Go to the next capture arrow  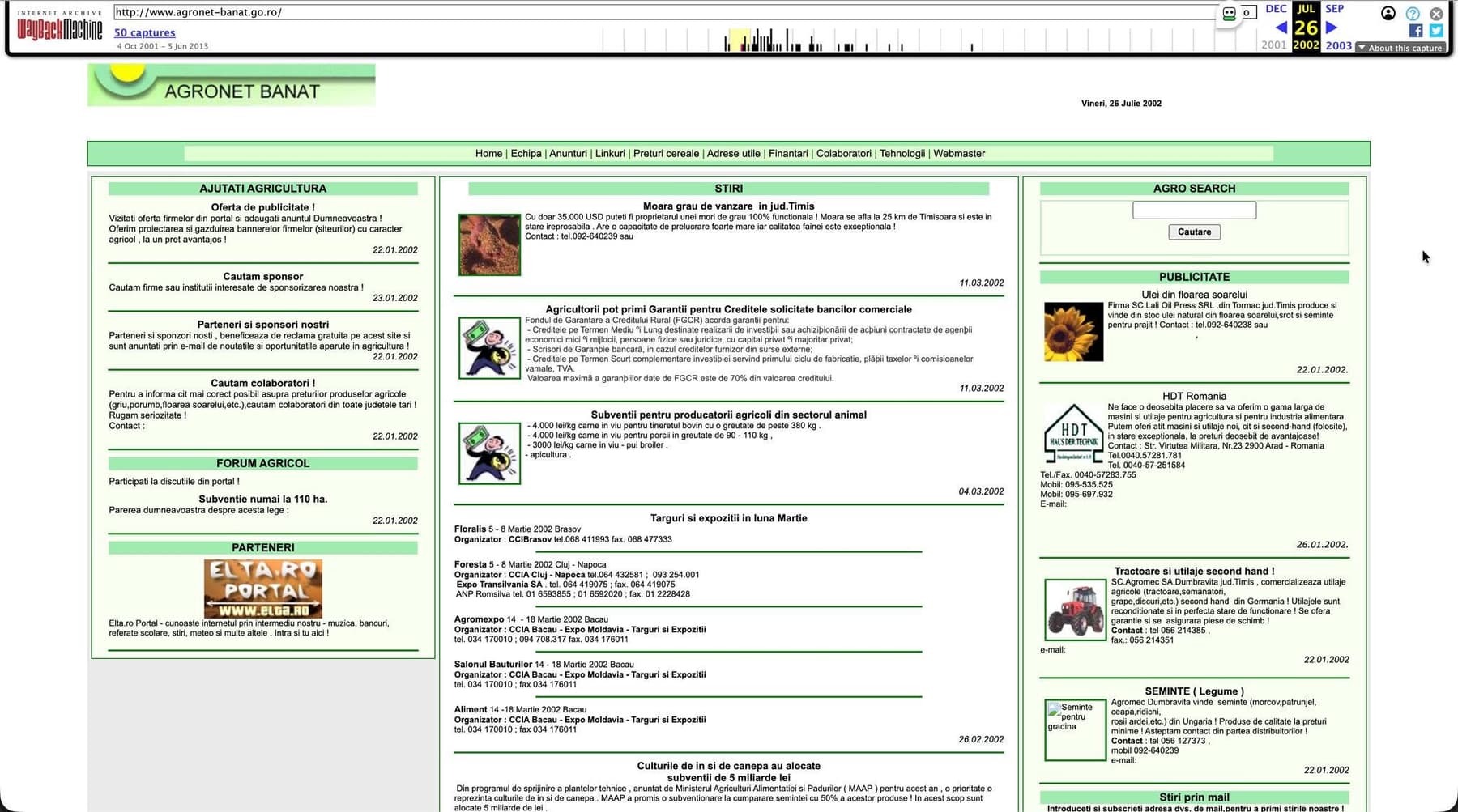coord(1331,28)
